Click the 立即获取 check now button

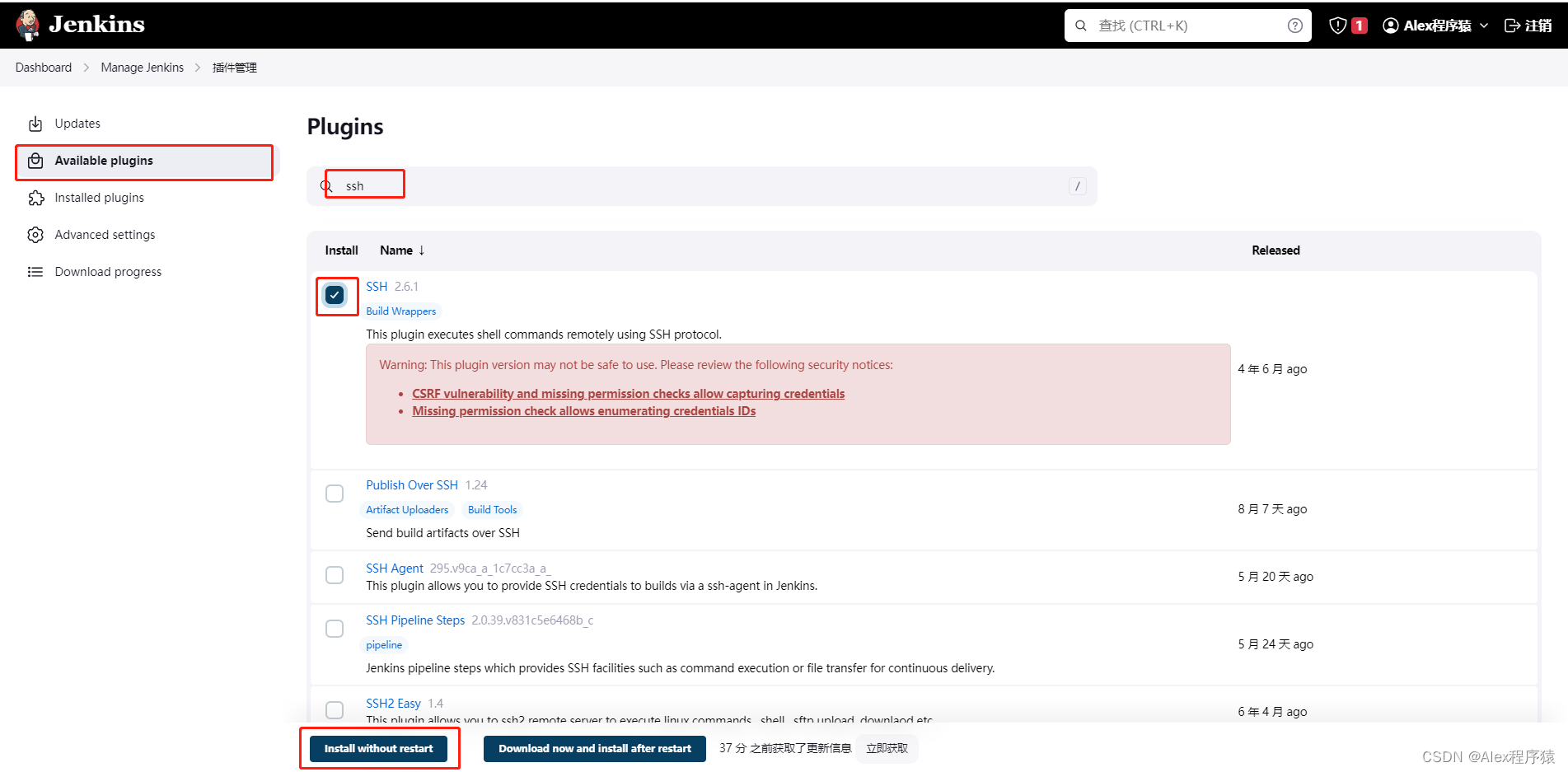887,748
